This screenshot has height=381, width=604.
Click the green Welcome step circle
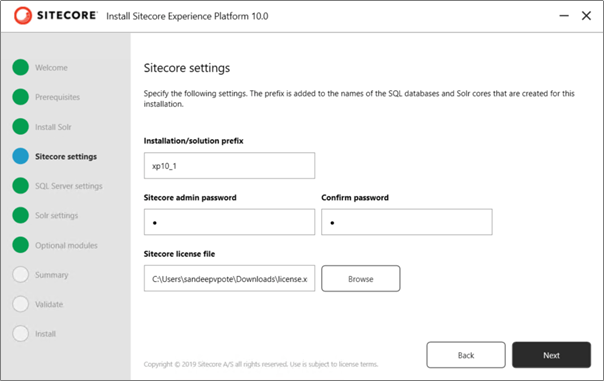pyautogui.click(x=20, y=67)
